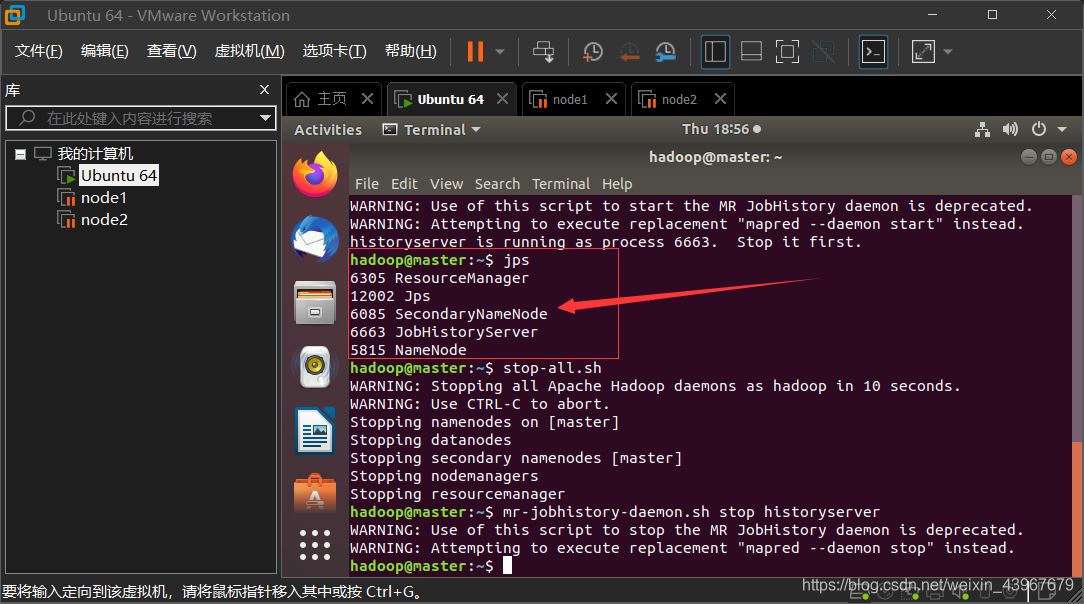Screen dimensions: 1084x604
Task: Toggle the thumbnail bar view
Action: pyautogui.click(x=751, y=51)
